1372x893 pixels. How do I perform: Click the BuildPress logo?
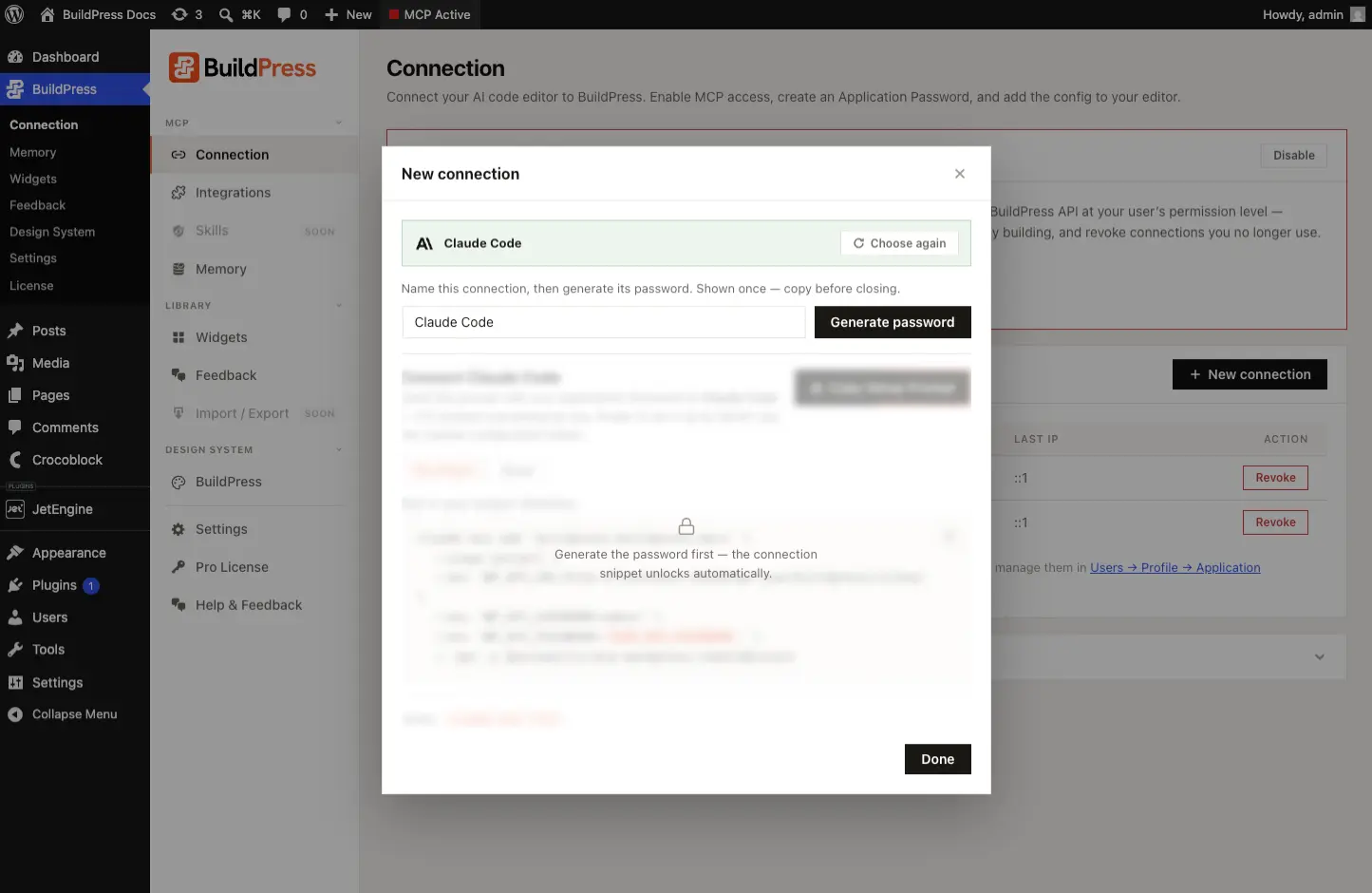coord(242,67)
